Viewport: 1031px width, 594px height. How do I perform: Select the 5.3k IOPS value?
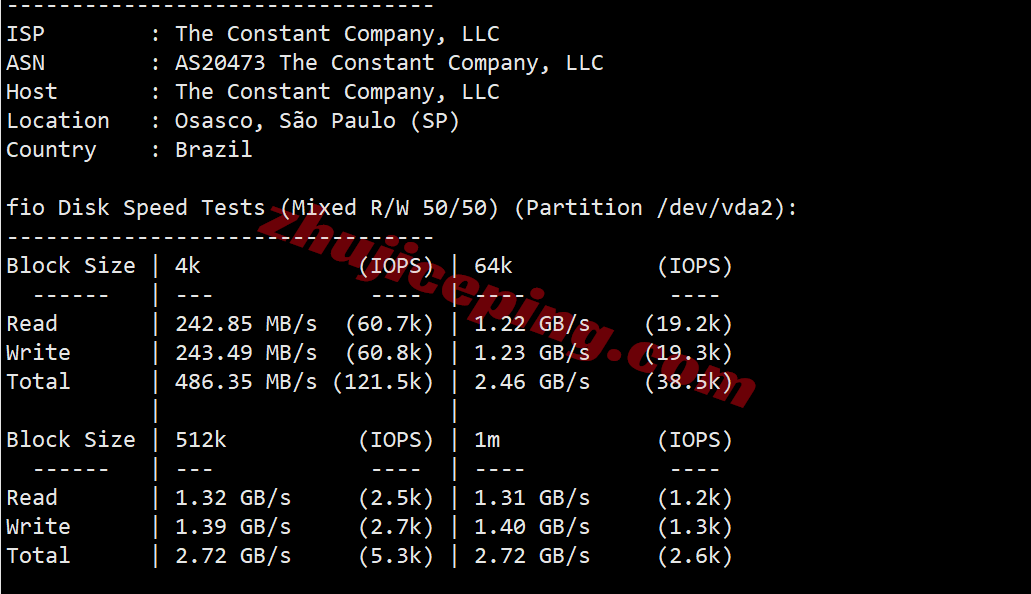[x=396, y=556]
